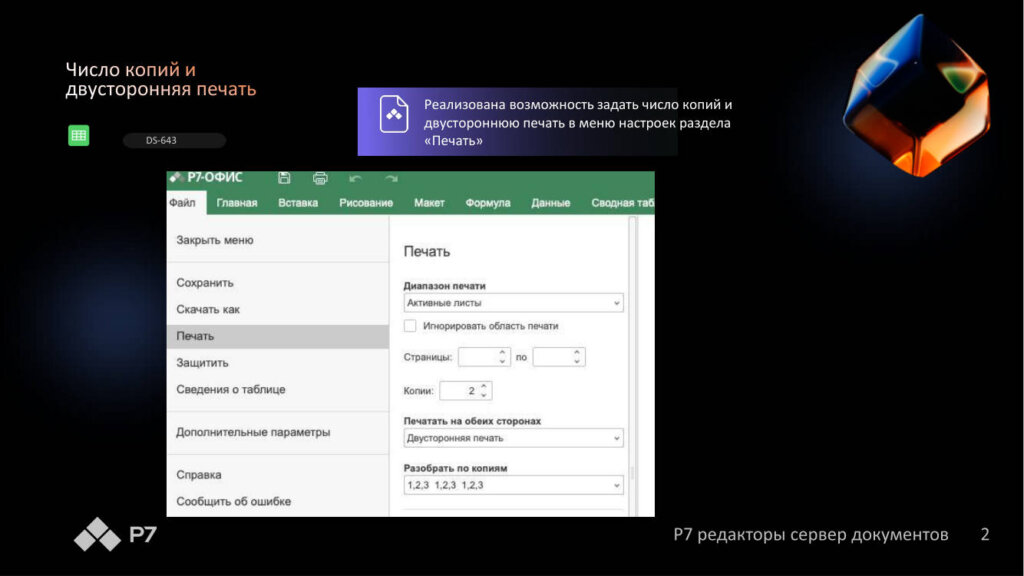Switch to the Главная tab
The image size is (1024, 576).
click(x=237, y=203)
